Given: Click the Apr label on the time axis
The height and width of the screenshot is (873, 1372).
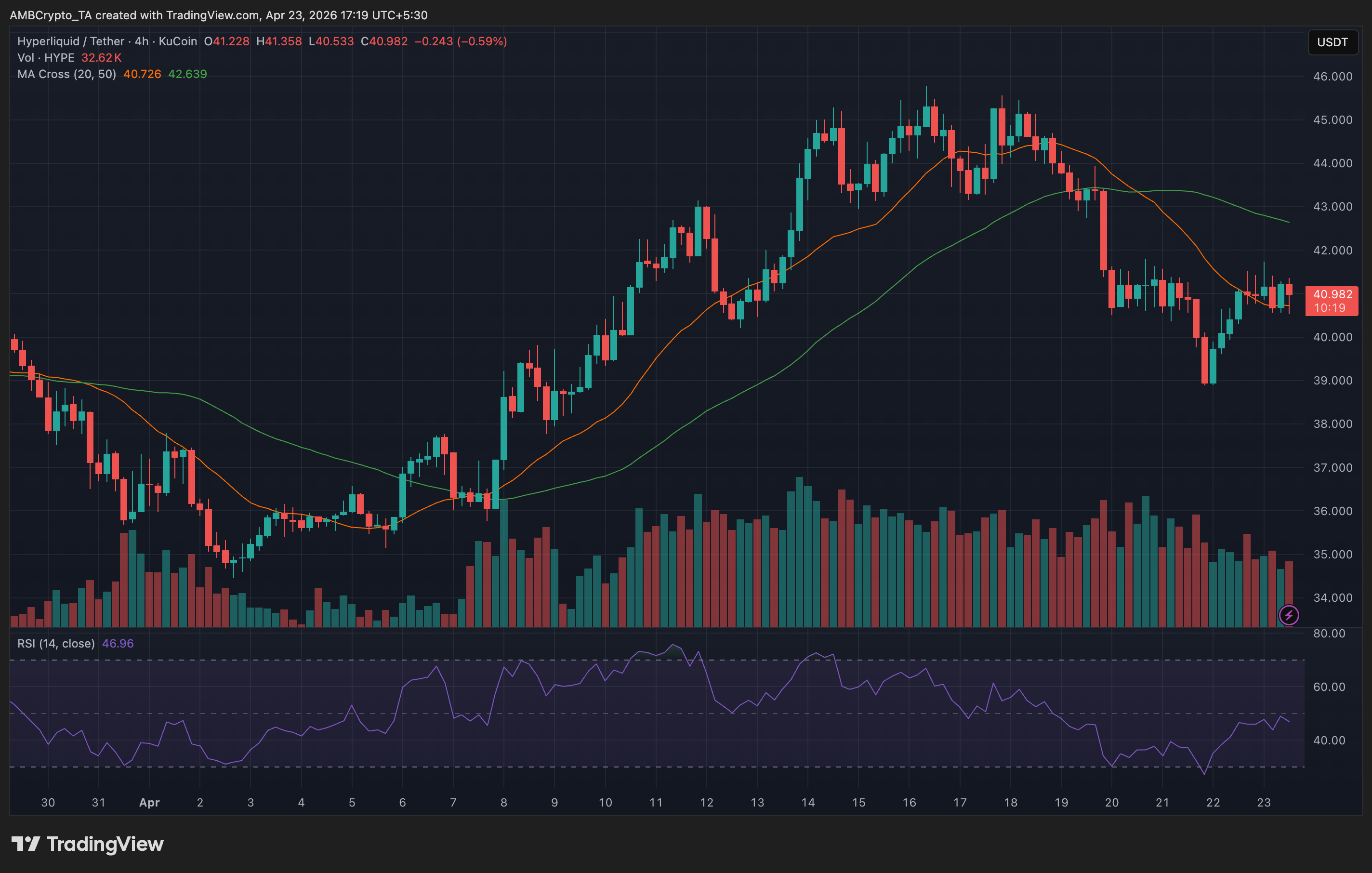Looking at the screenshot, I should [149, 802].
